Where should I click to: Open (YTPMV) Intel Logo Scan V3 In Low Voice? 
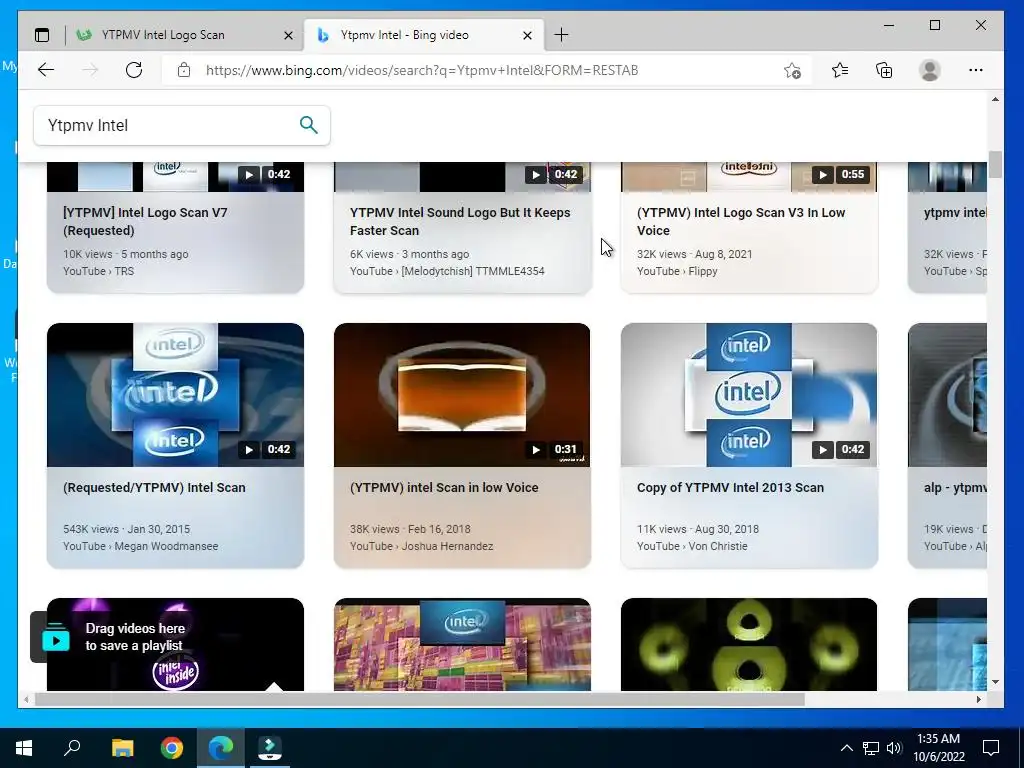[x=741, y=221]
